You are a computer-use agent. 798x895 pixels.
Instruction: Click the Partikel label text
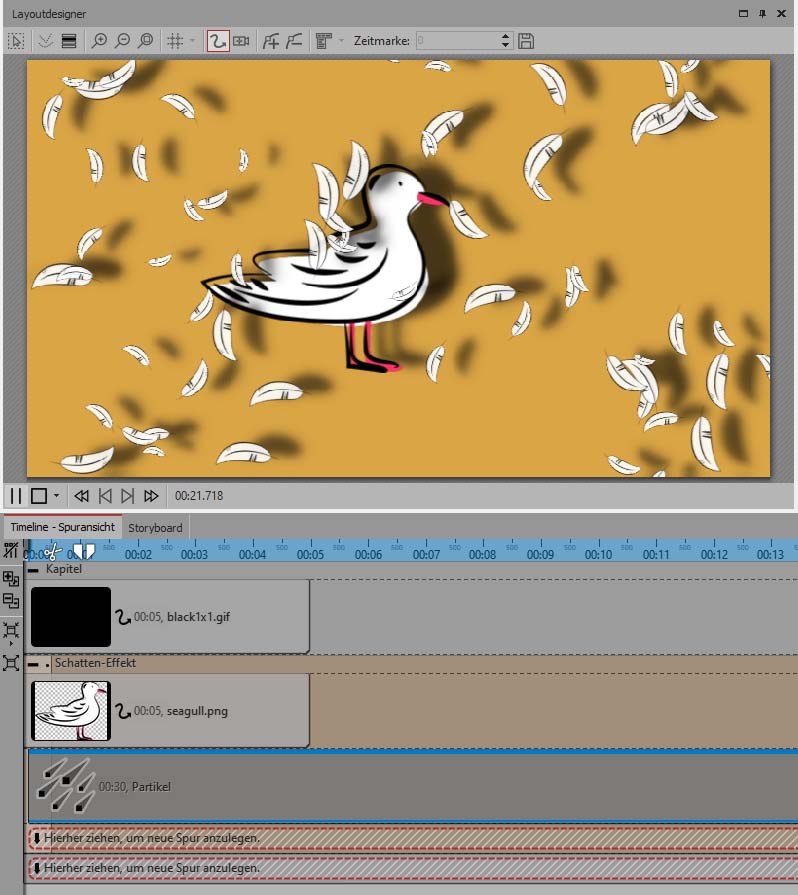coord(151,787)
